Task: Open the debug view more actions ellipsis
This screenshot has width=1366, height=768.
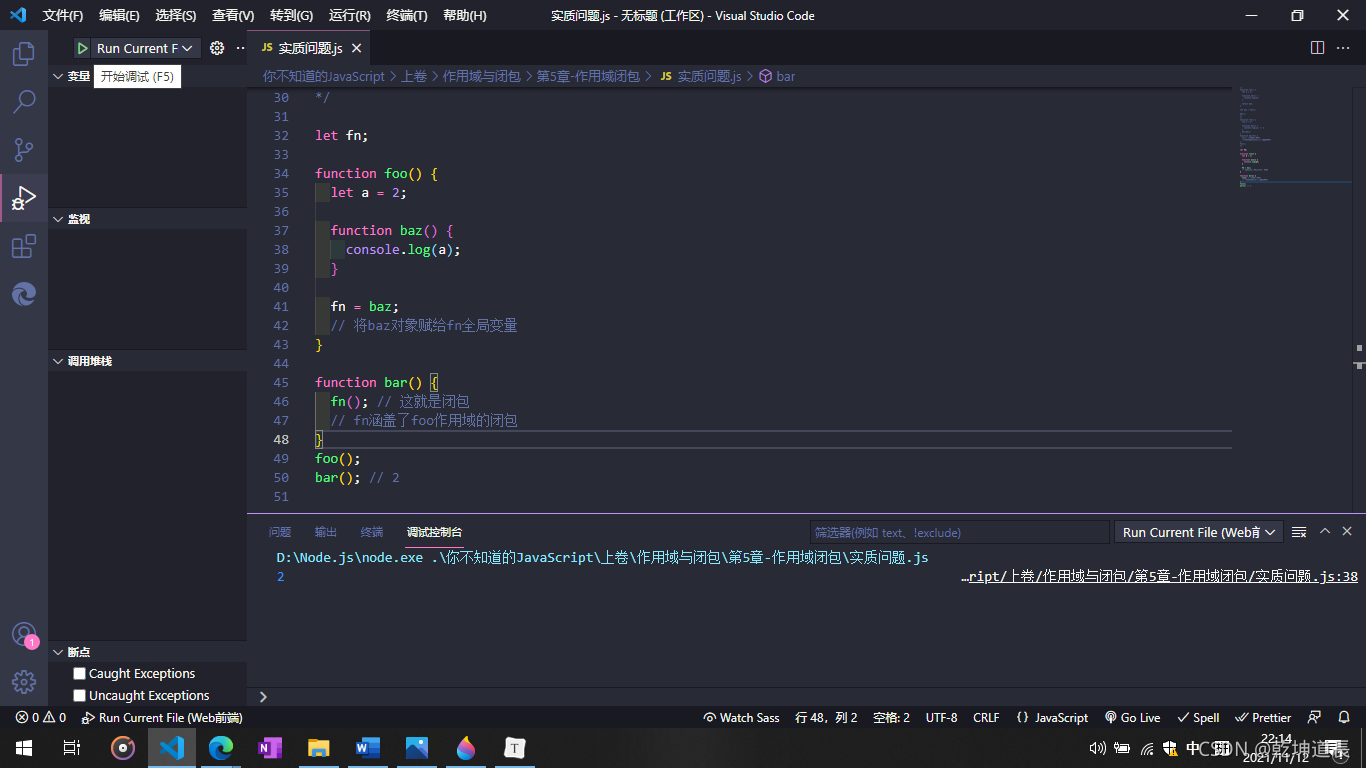Action: [239, 48]
